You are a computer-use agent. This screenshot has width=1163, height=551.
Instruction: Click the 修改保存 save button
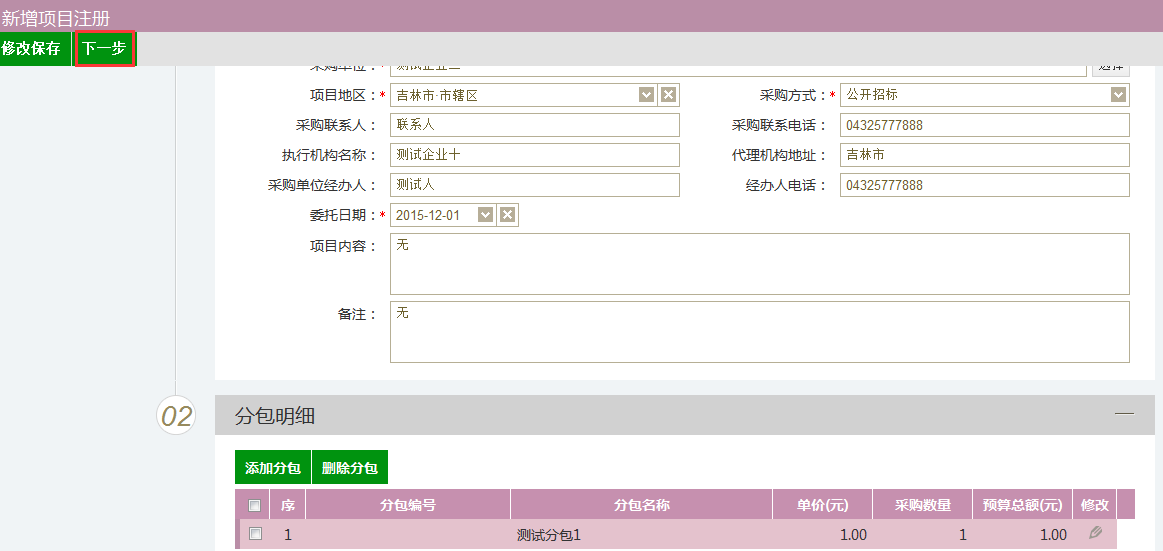(x=31, y=49)
